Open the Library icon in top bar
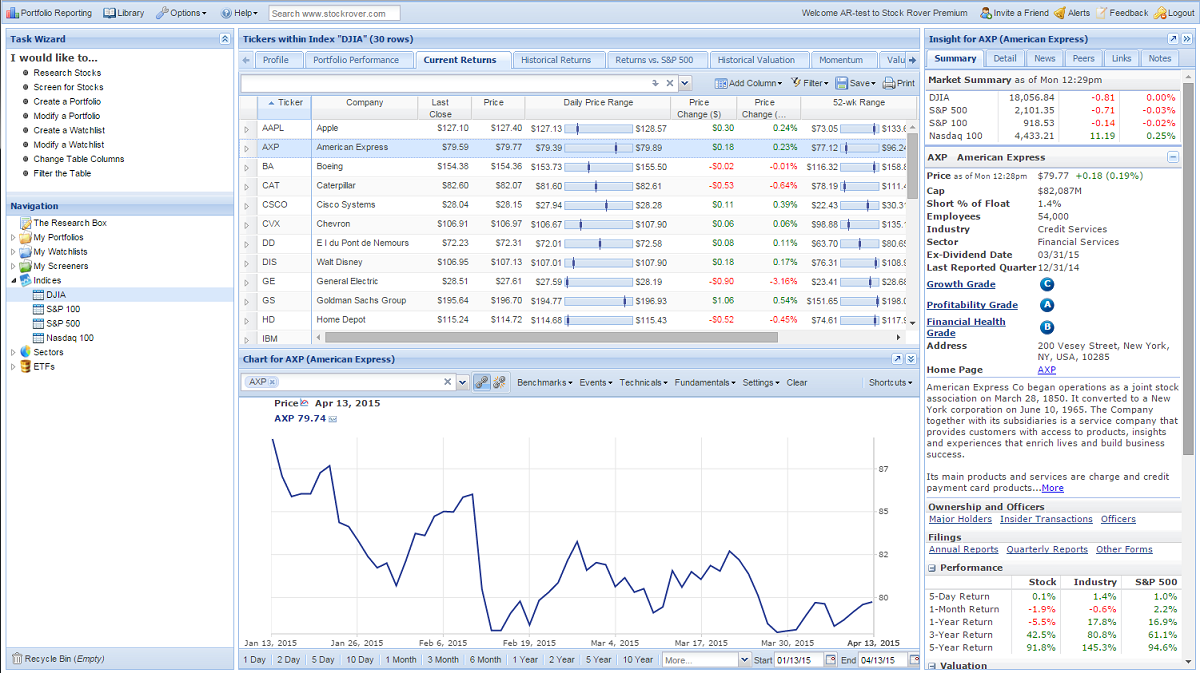This screenshot has height=673, width=1200. tap(110, 13)
